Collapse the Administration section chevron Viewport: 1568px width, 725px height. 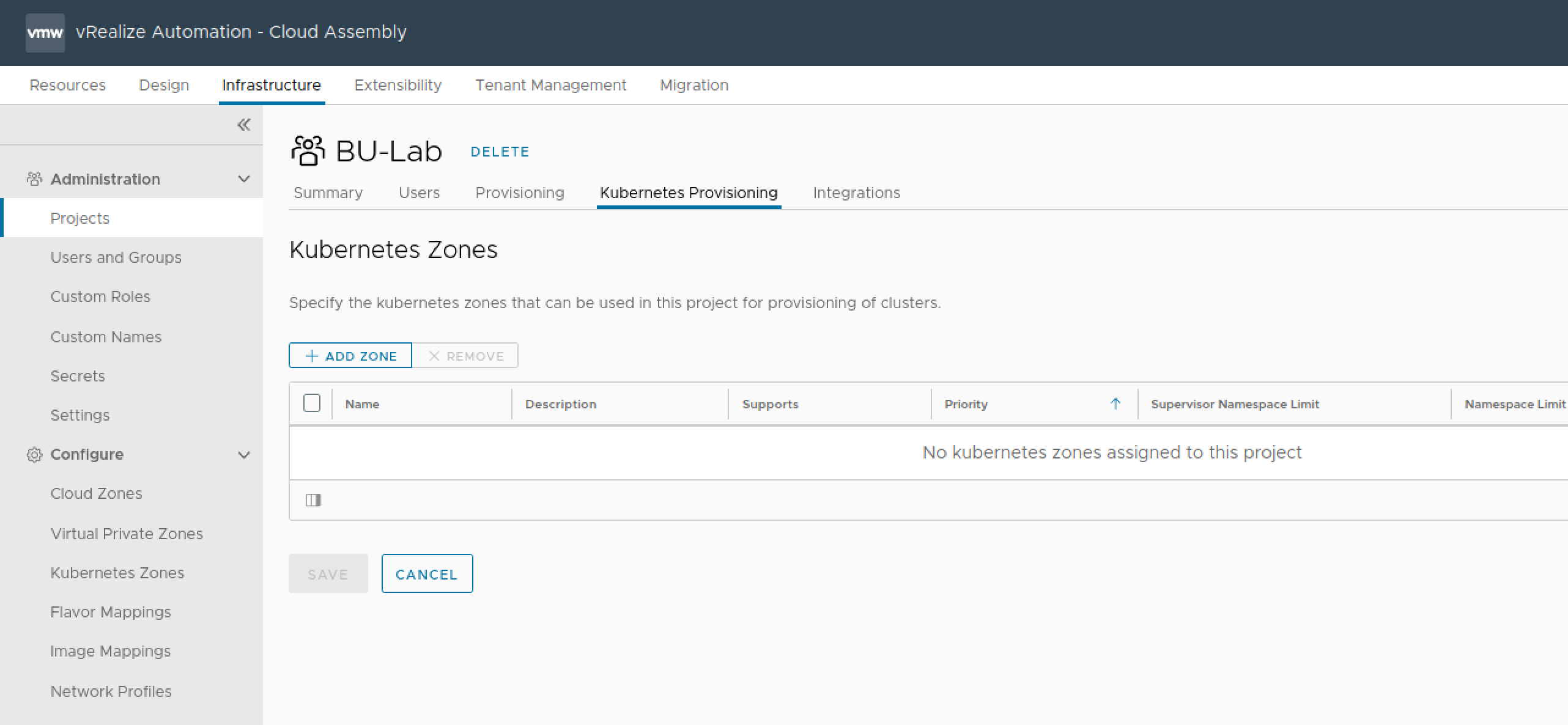pos(244,179)
